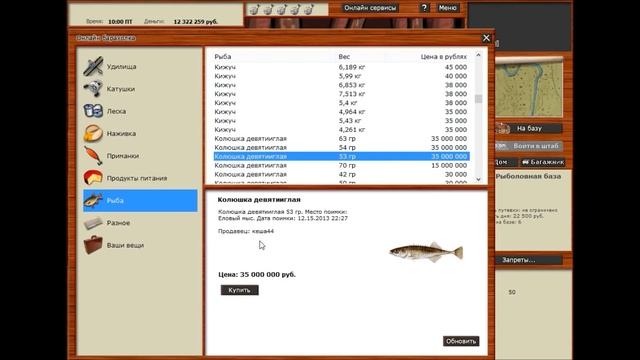
Task: Select Кижуч 5,43 кг row
Action: 341,121
